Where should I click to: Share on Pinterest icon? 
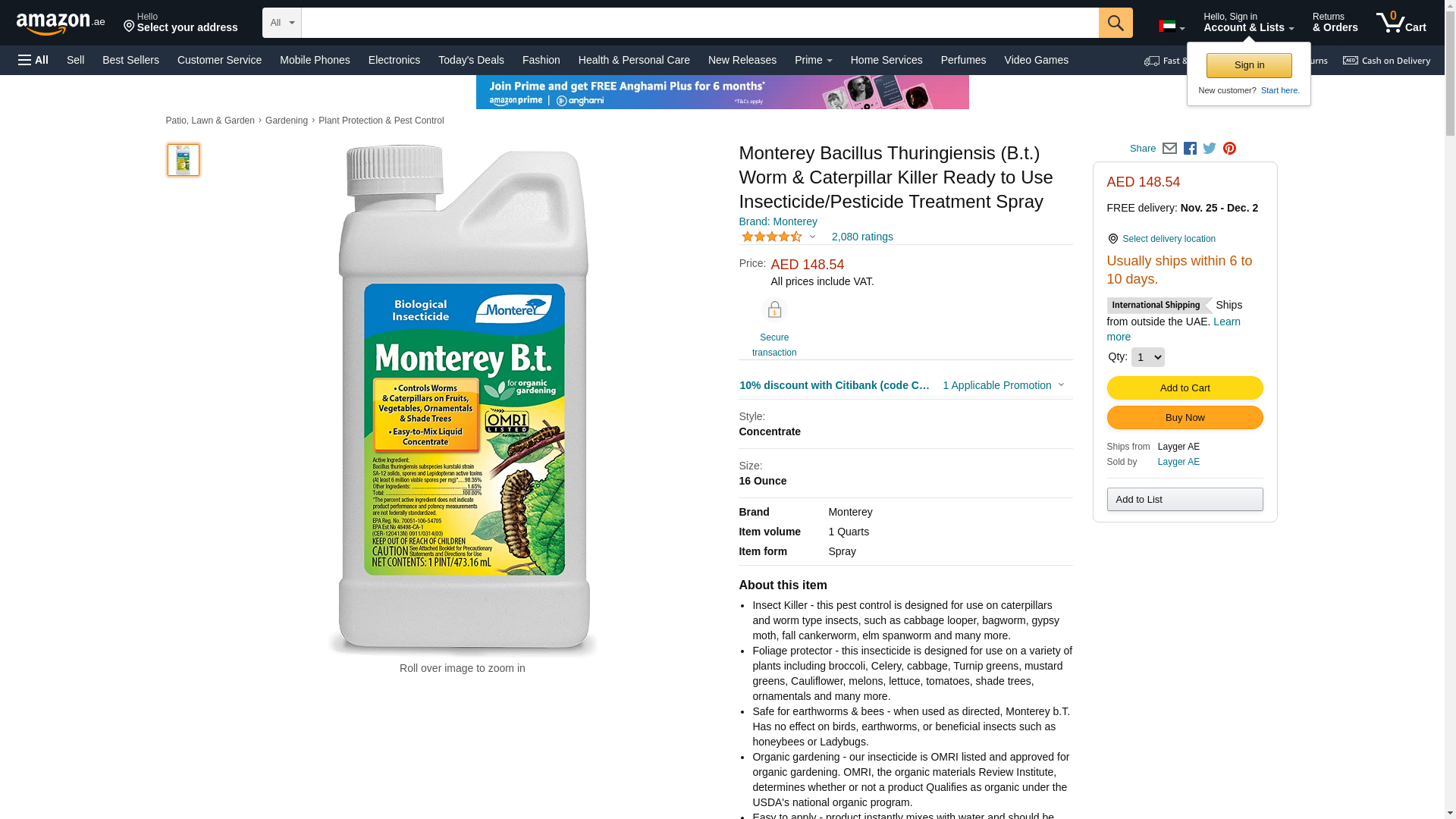point(1229,149)
